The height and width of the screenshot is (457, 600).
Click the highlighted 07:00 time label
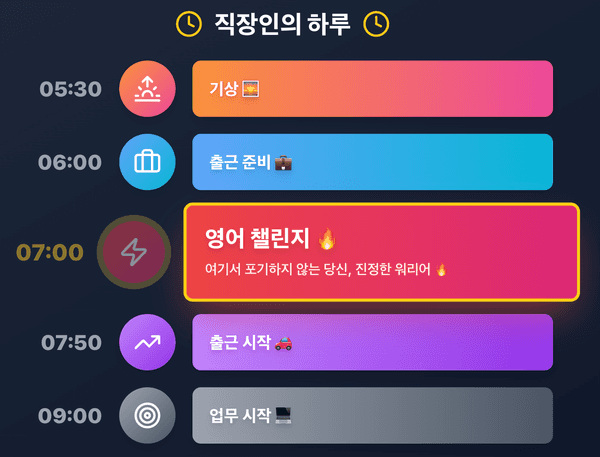coord(49,252)
